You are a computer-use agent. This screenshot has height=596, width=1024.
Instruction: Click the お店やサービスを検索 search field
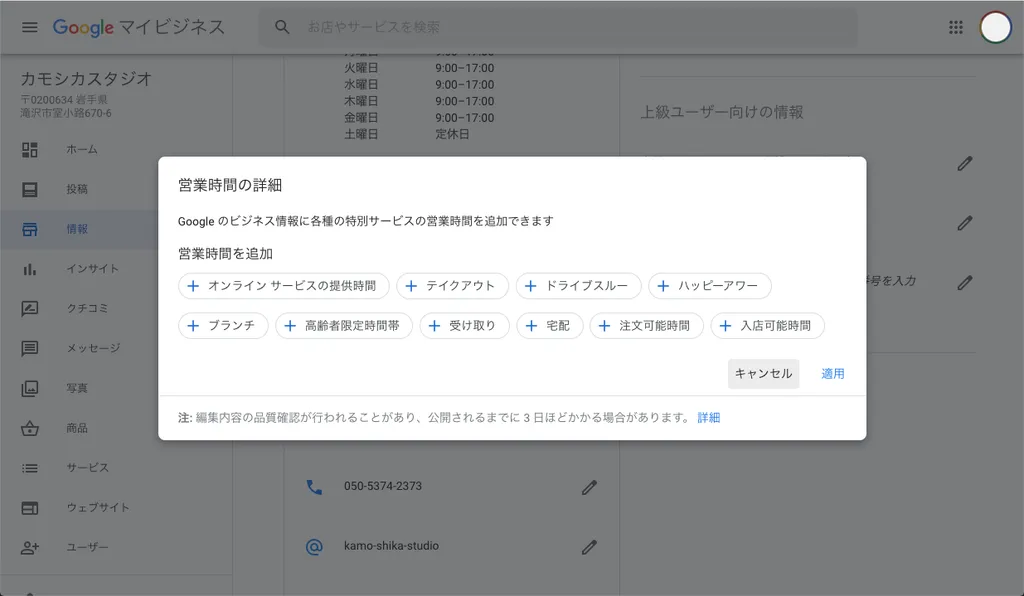pos(558,27)
